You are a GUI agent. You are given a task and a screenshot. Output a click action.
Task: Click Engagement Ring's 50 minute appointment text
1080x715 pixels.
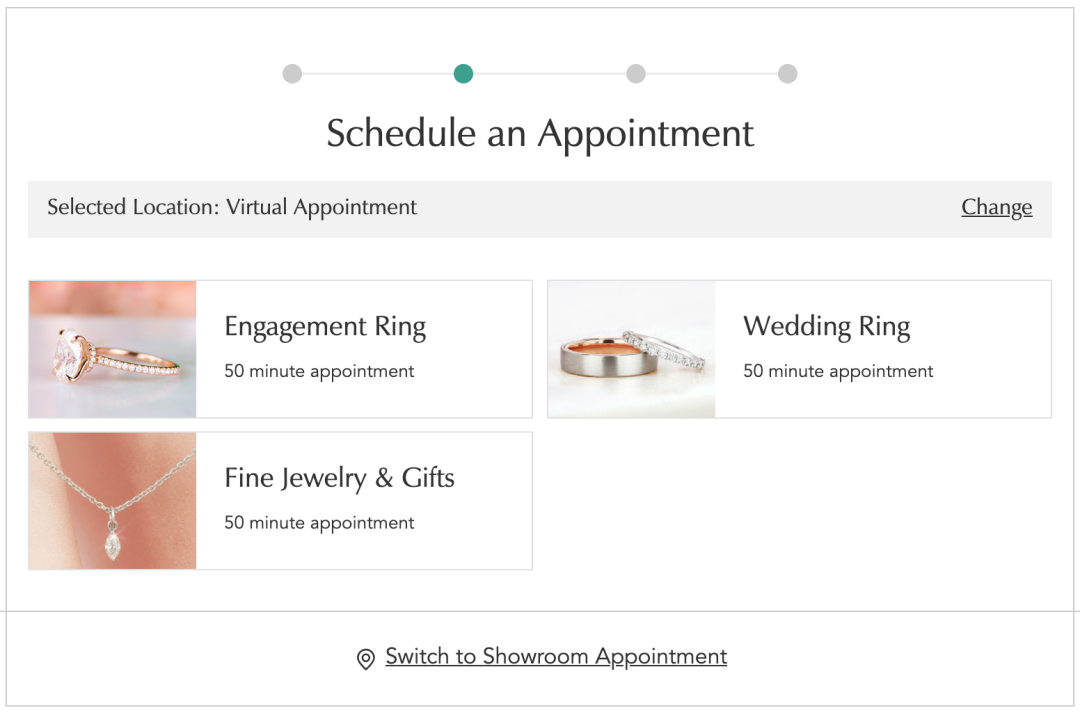click(319, 371)
